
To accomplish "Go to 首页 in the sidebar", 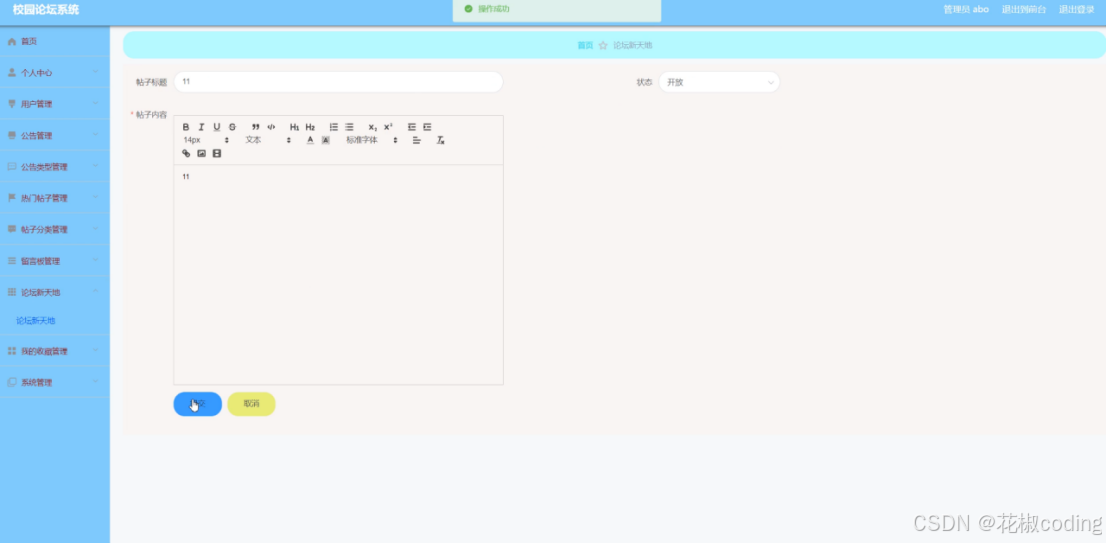I will (x=55, y=42).
